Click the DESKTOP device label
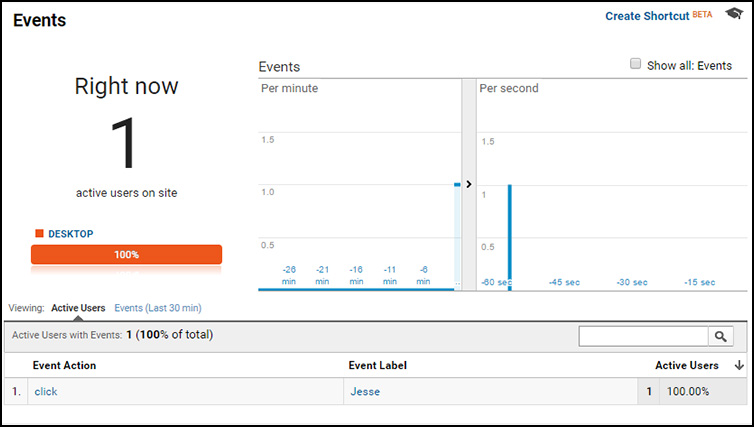Screen dimensions: 754x427 (x=70, y=234)
